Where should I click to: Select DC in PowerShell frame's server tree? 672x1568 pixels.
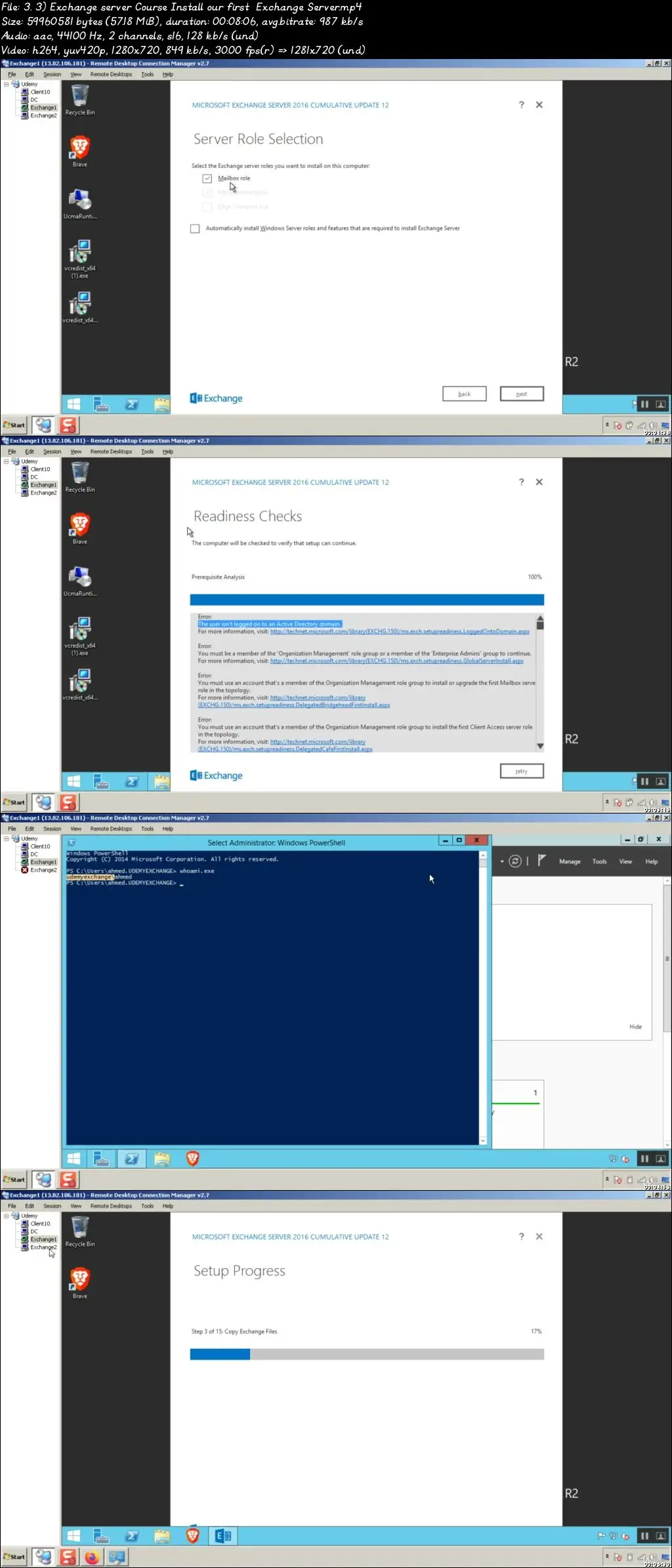[x=34, y=854]
